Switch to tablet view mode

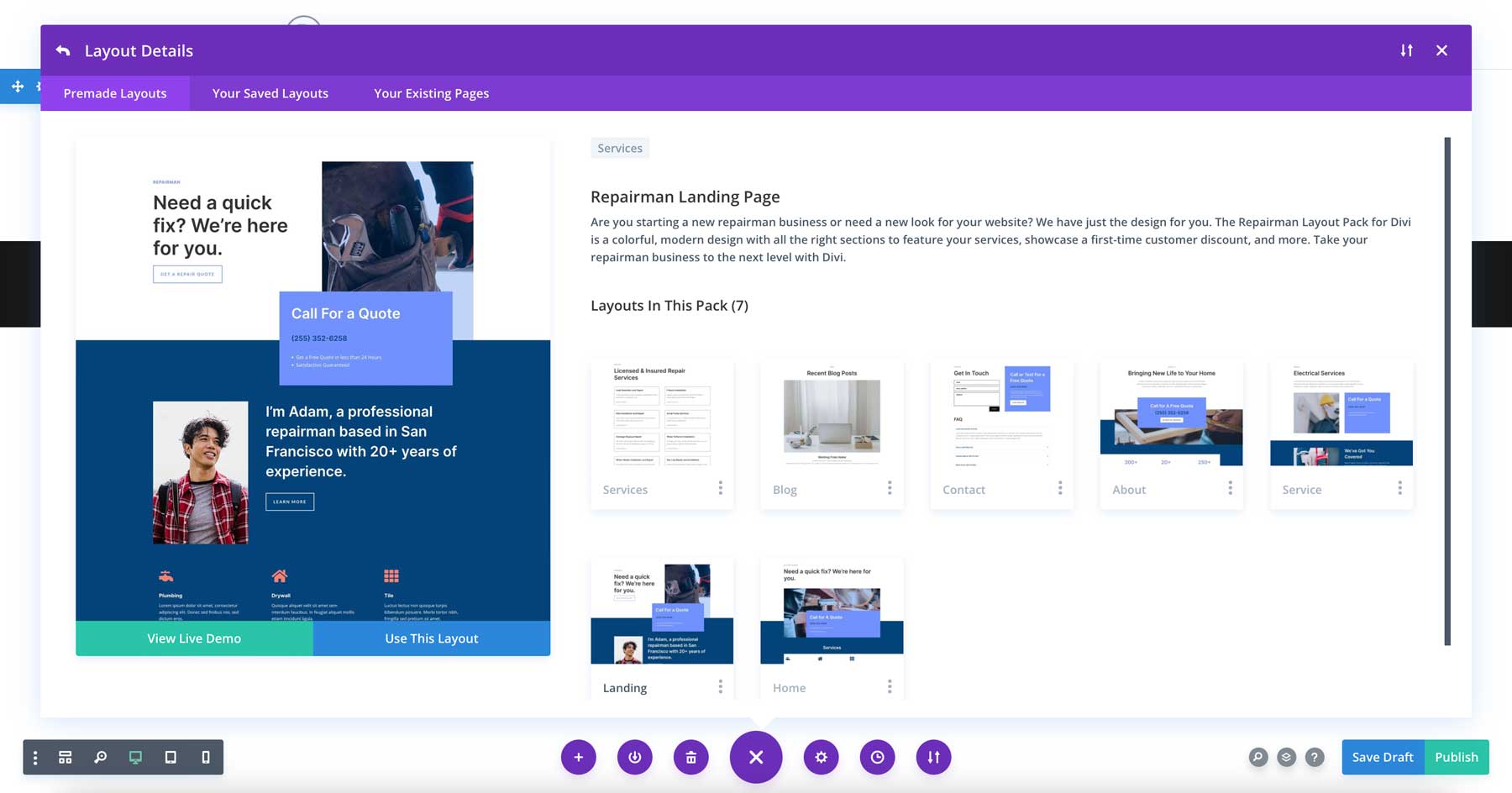tap(171, 757)
